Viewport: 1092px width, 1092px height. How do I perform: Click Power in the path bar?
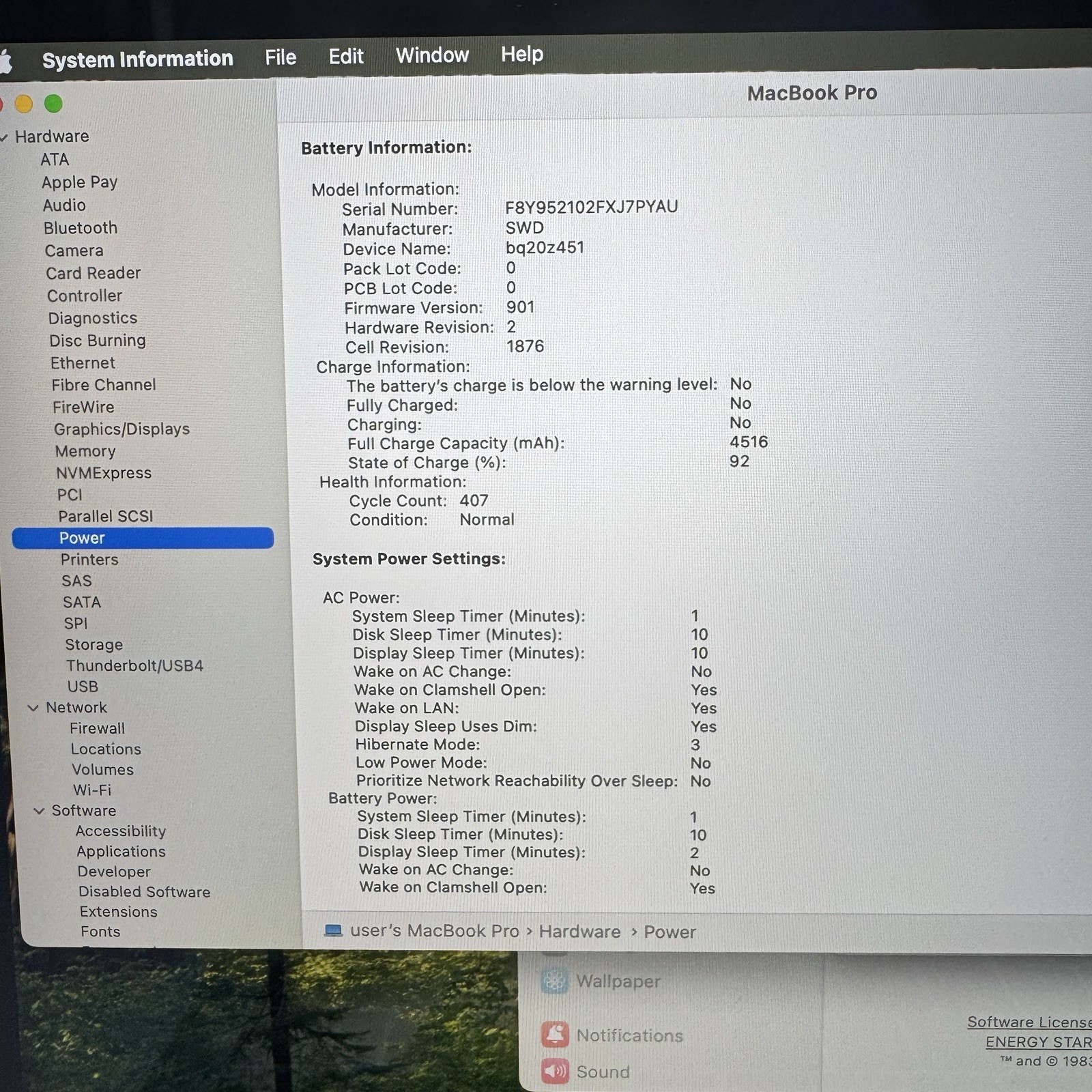pyautogui.click(x=670, y=932)
